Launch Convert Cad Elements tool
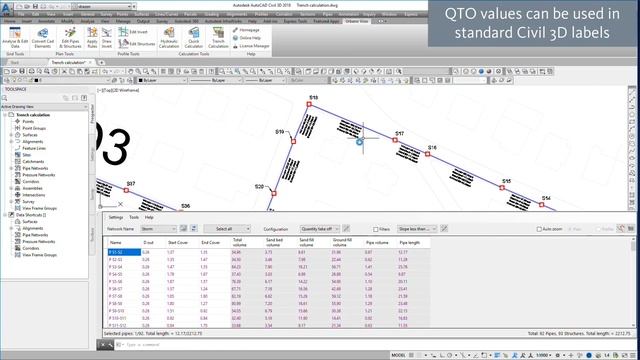Viewport: 640px width, 360px height. point(42,38)
